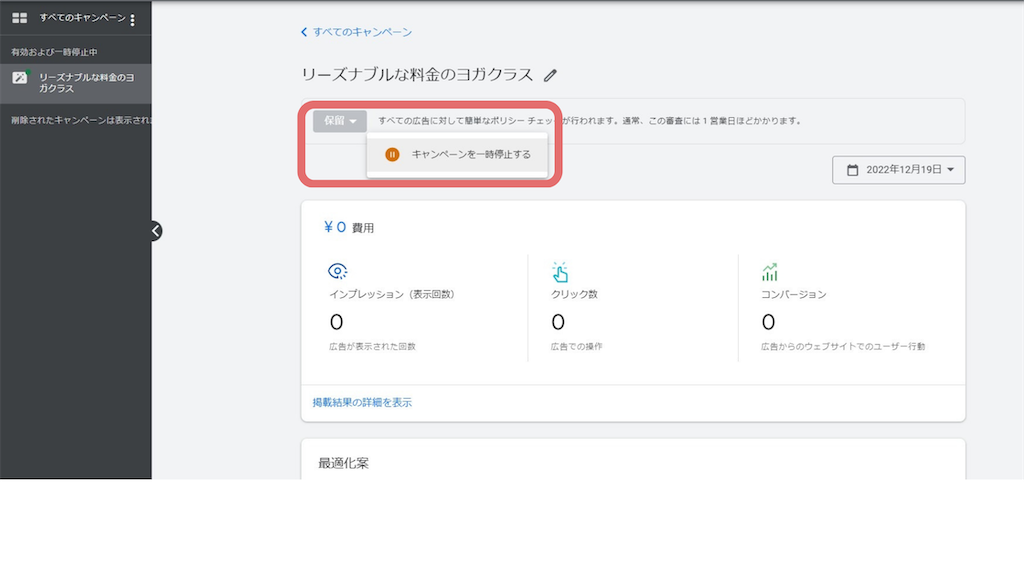Click the campaign title リーズナブルな料金のヨガクラス
Image resolution: width=1024 pixels, height=576 pixels.
click(417, 74)
